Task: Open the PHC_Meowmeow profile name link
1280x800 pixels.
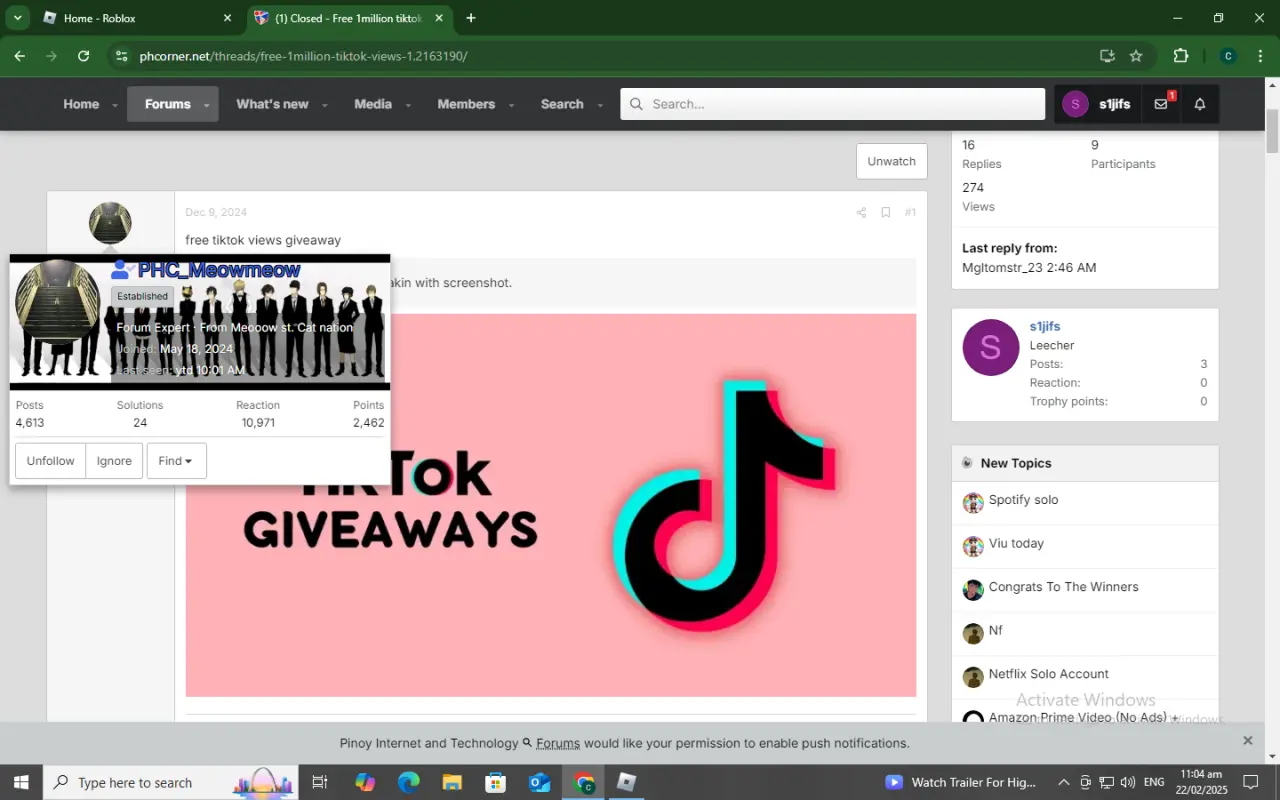Action: (x=219, y=270)
